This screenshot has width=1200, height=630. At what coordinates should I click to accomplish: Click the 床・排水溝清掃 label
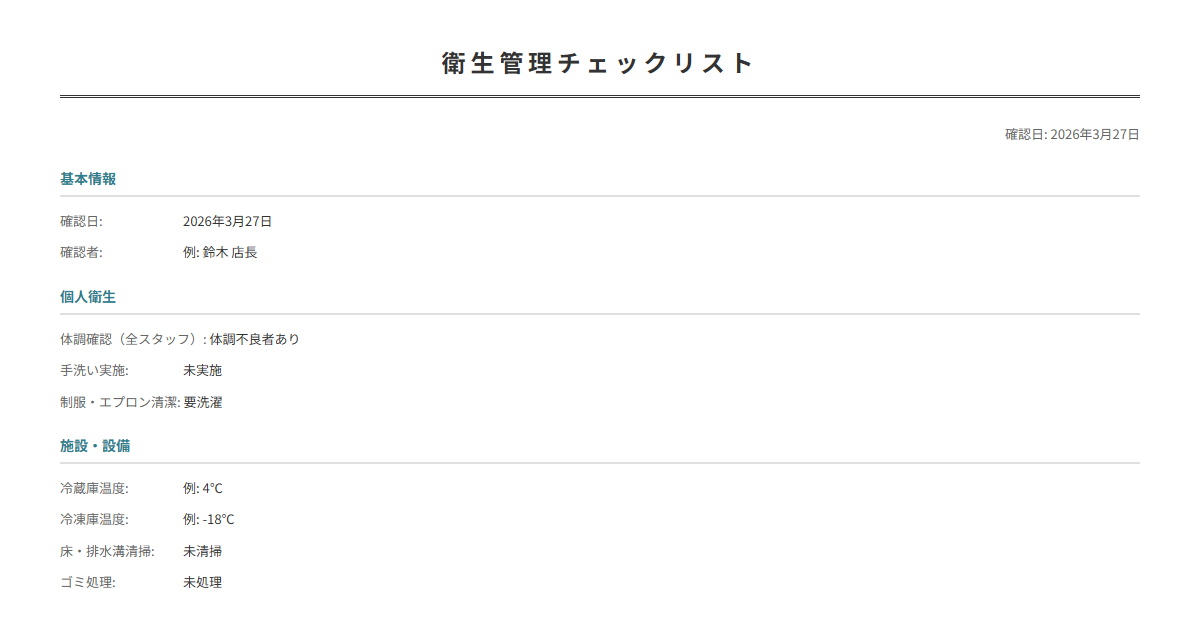point(107,551)
